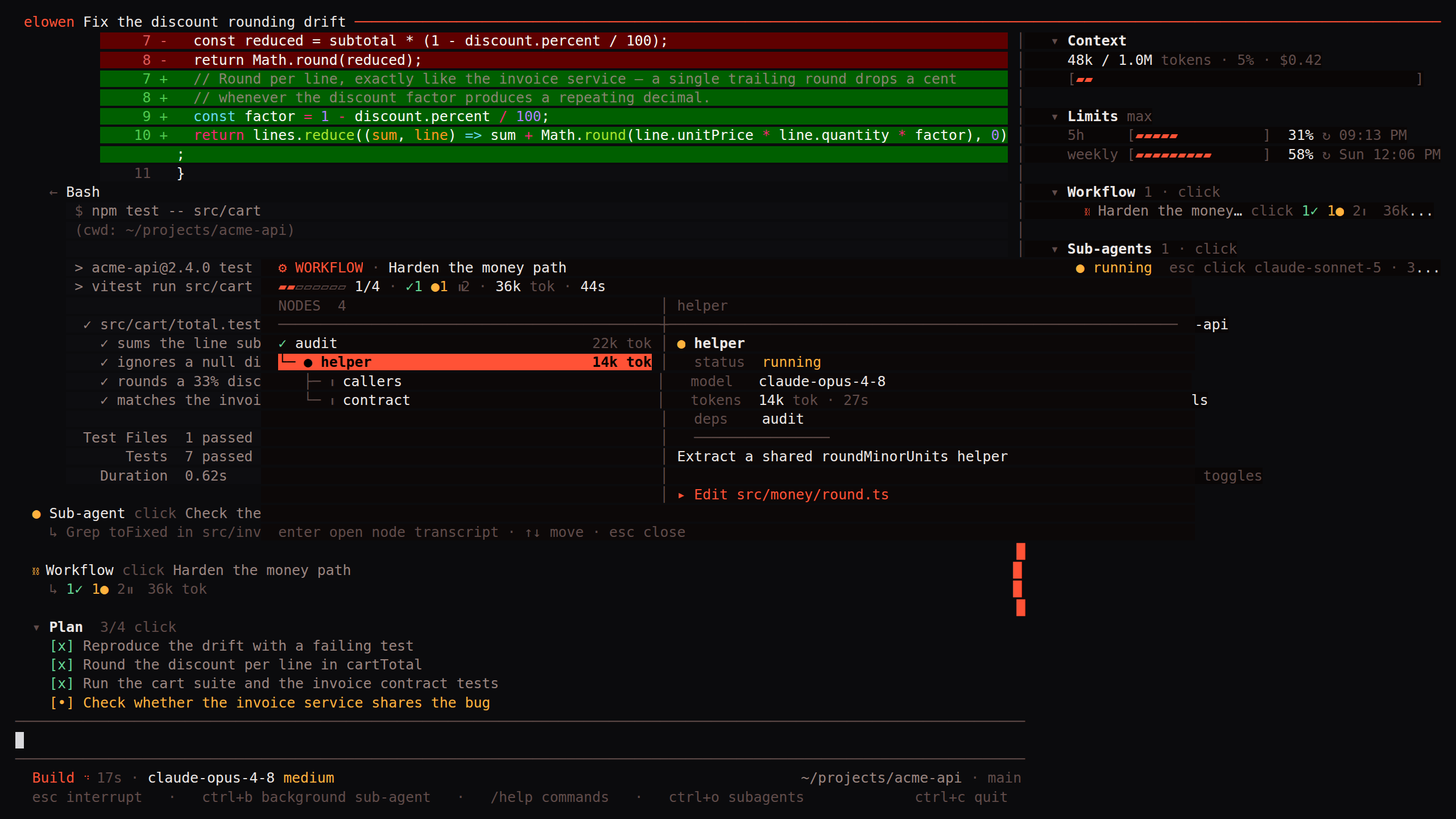This screenshot has height=819, width=1456.
Task: Select the highlighted helper node row
Action: click(465, 362)
